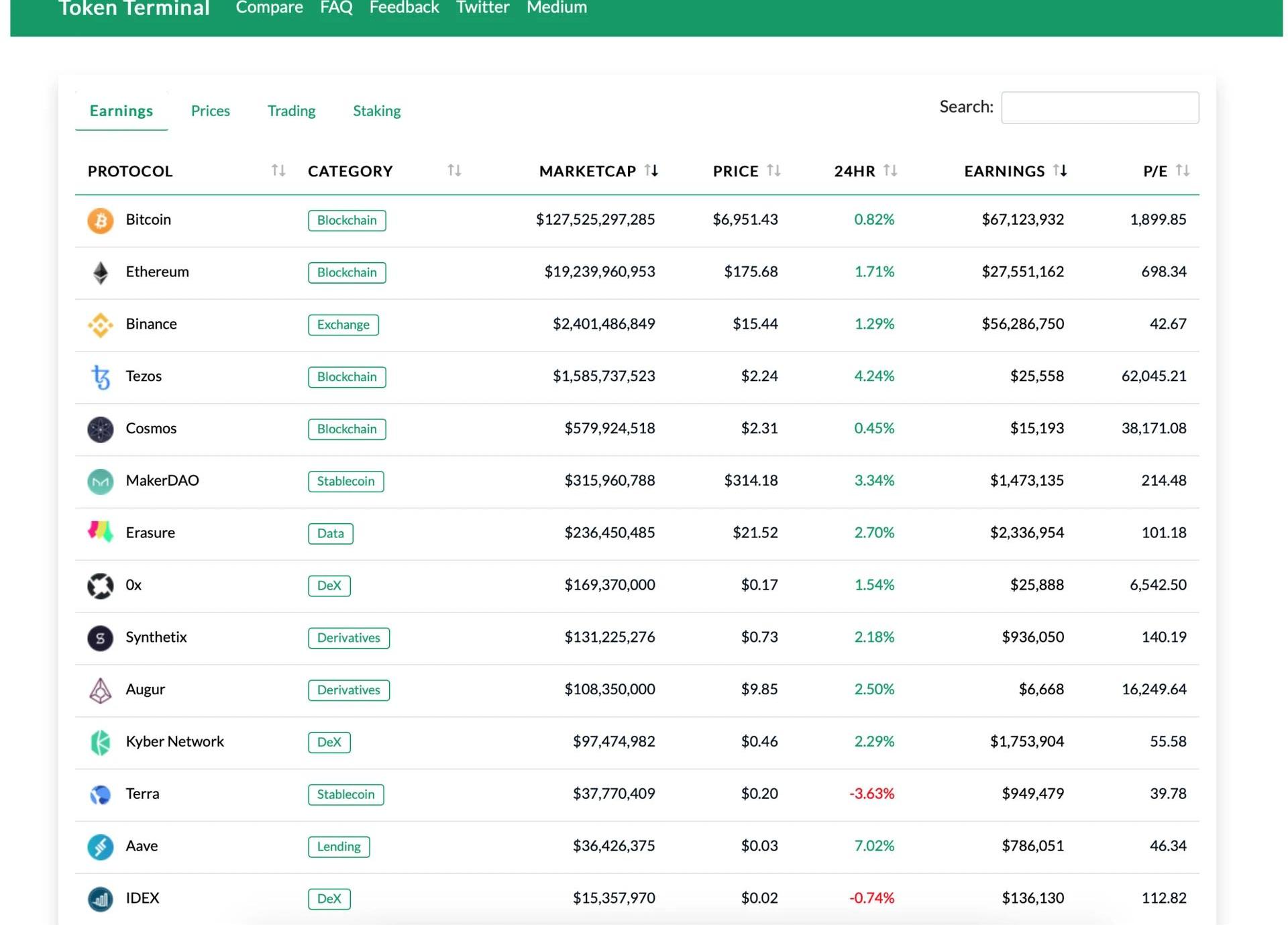Click Augur's Derivatives category tag
The image size is (1288, 925).
(x=349, y=690)
